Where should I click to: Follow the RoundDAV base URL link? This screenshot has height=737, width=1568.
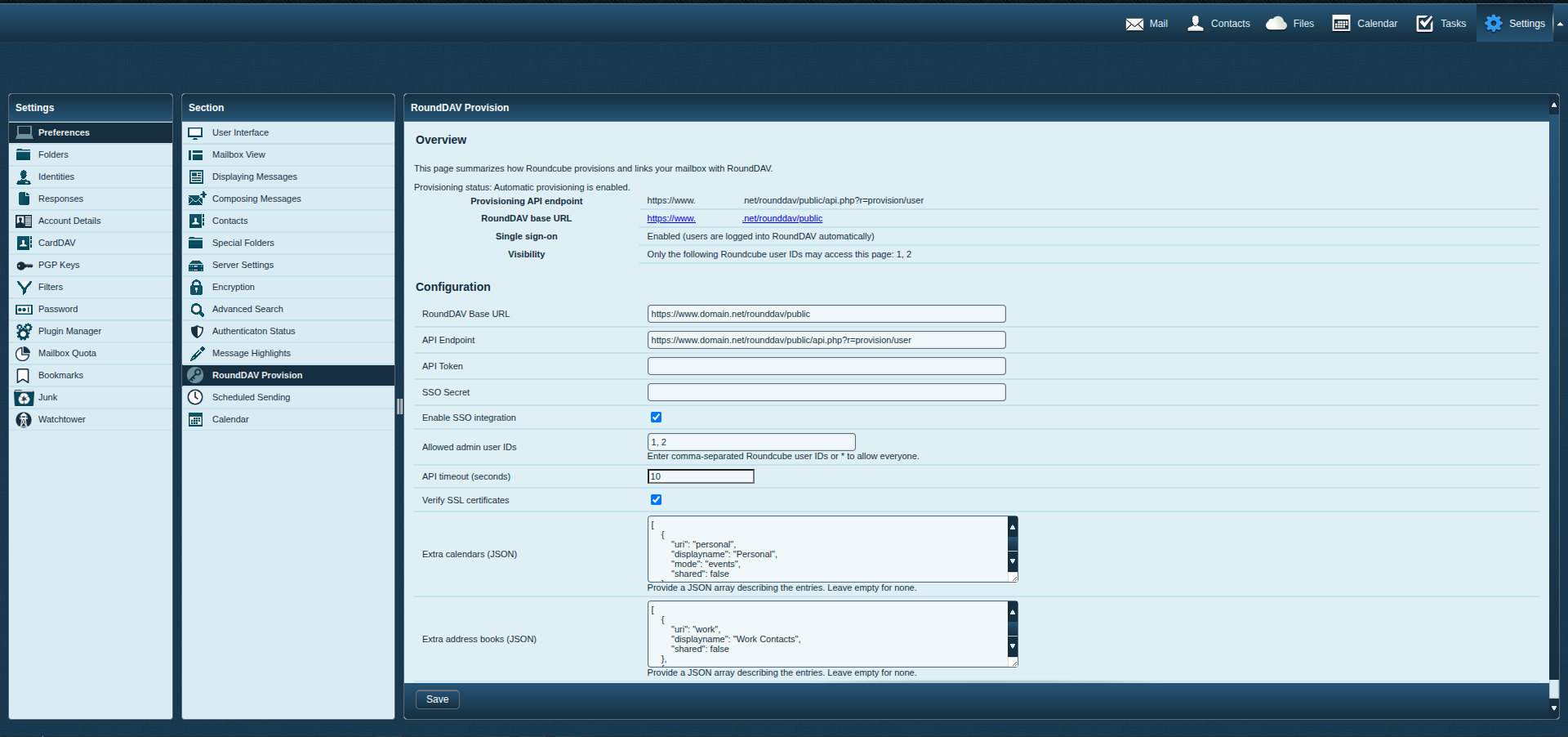pyautogui.click(x=734, y=219)
